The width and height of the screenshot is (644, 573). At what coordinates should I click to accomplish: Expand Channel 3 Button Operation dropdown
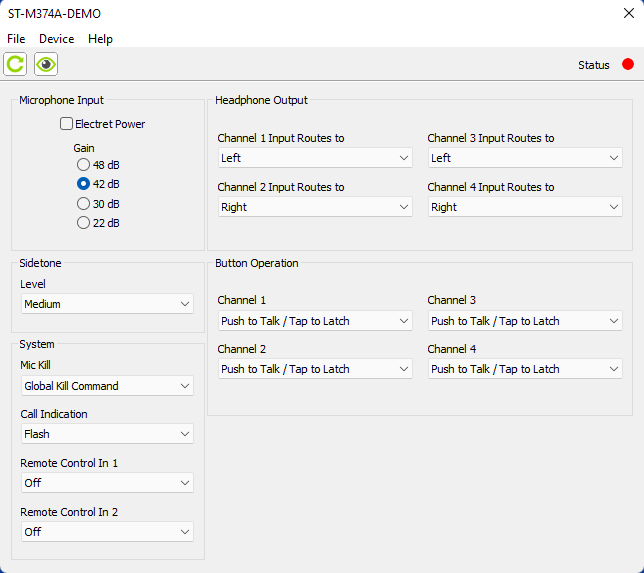pyautogui.click(x=525, y=321)
